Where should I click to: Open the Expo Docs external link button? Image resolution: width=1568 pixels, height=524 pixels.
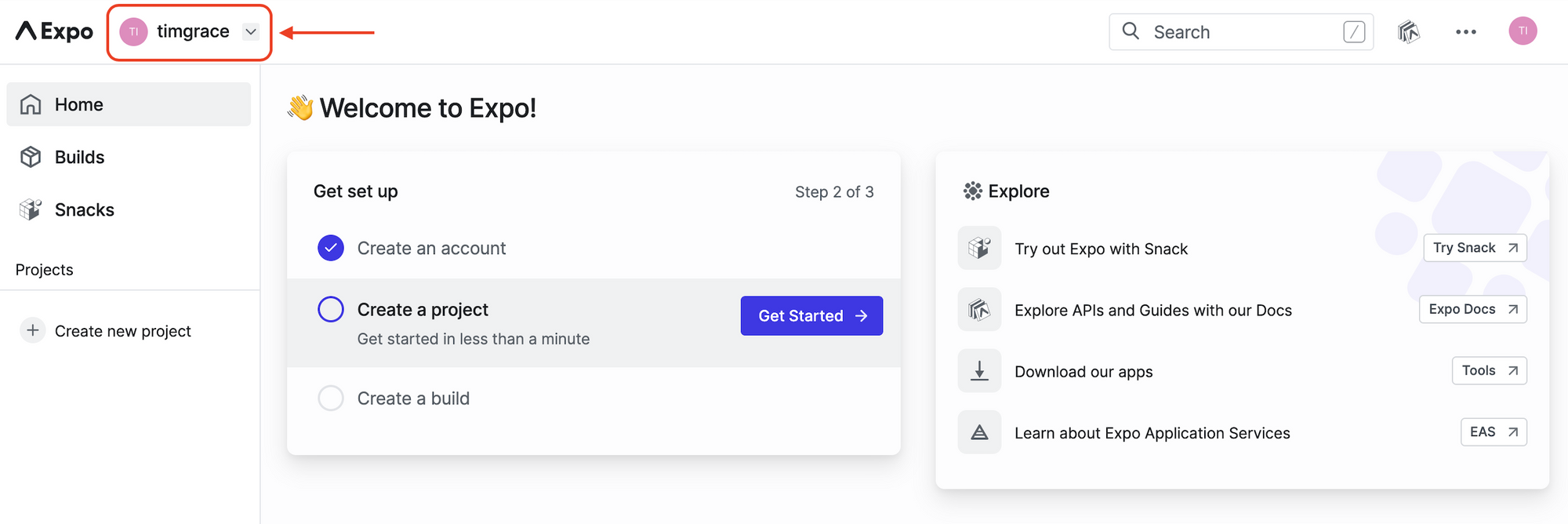tap(1473, 309)
